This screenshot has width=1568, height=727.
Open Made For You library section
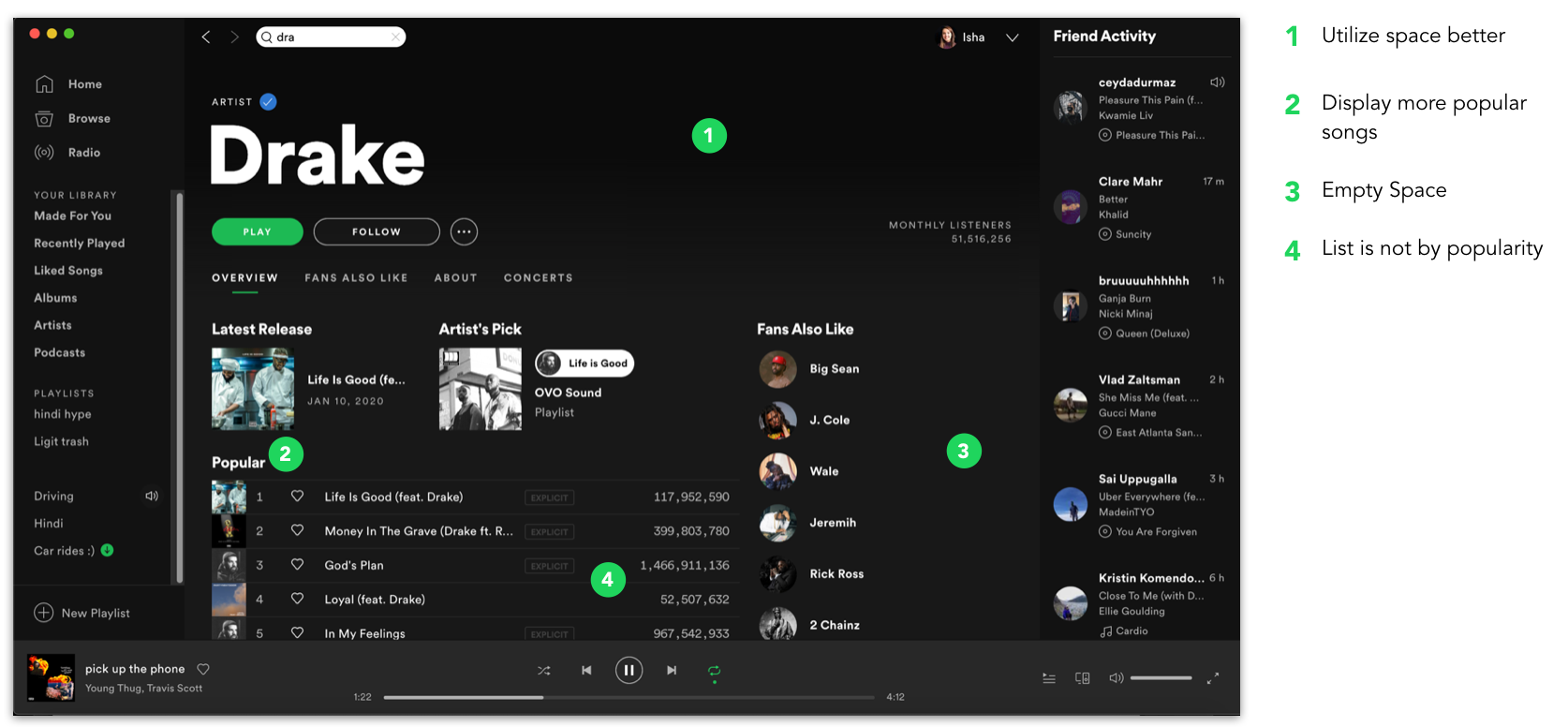coord(73,215)
